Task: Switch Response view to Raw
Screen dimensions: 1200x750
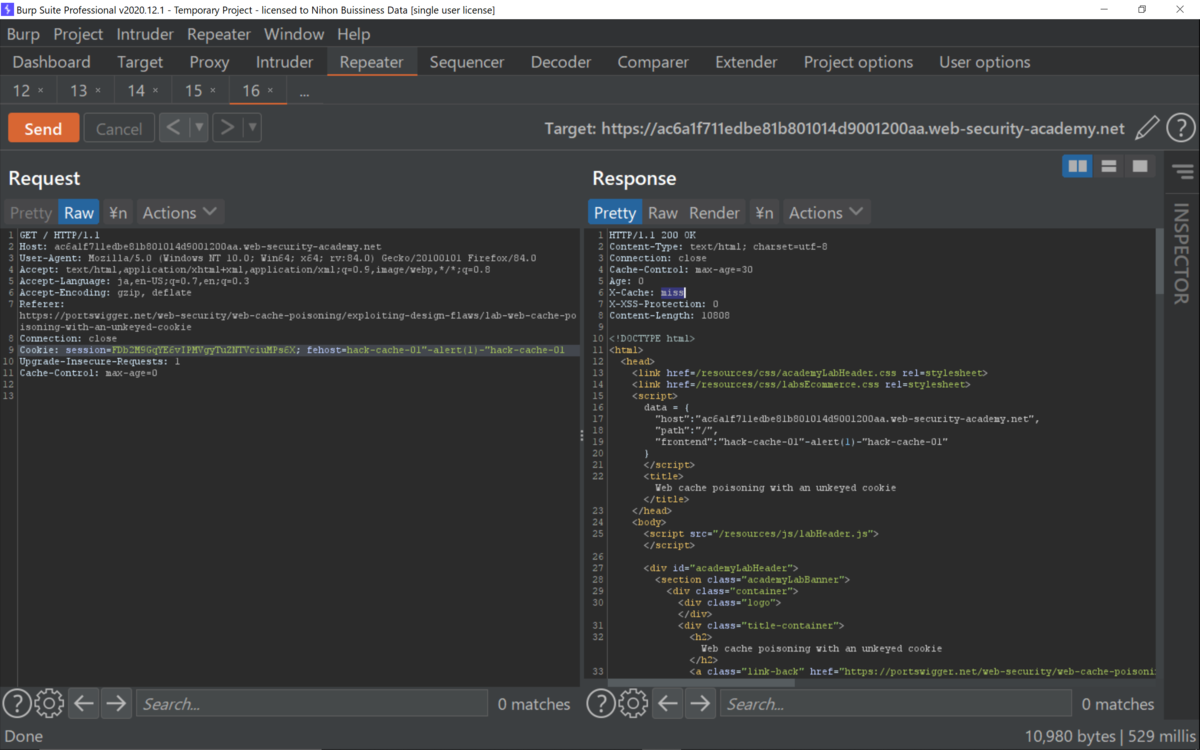Action: point(663,212)
